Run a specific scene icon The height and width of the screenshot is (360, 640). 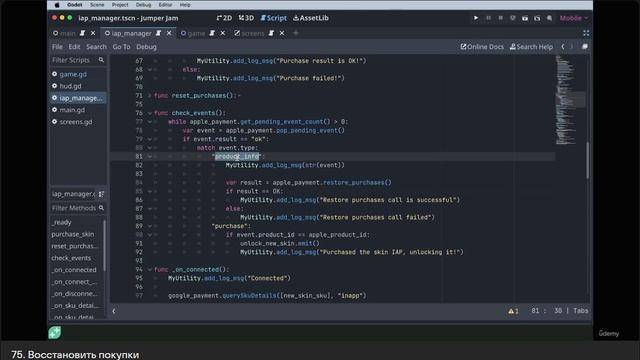[x=537, y=18]
